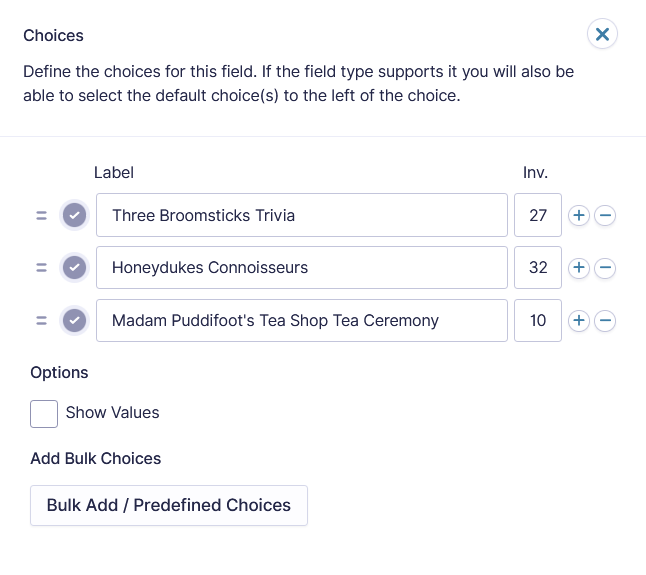Add a choice after Madam Puddifoot's Tea Ceremony
The image size is (646, 575).
[x=579, y=320]
